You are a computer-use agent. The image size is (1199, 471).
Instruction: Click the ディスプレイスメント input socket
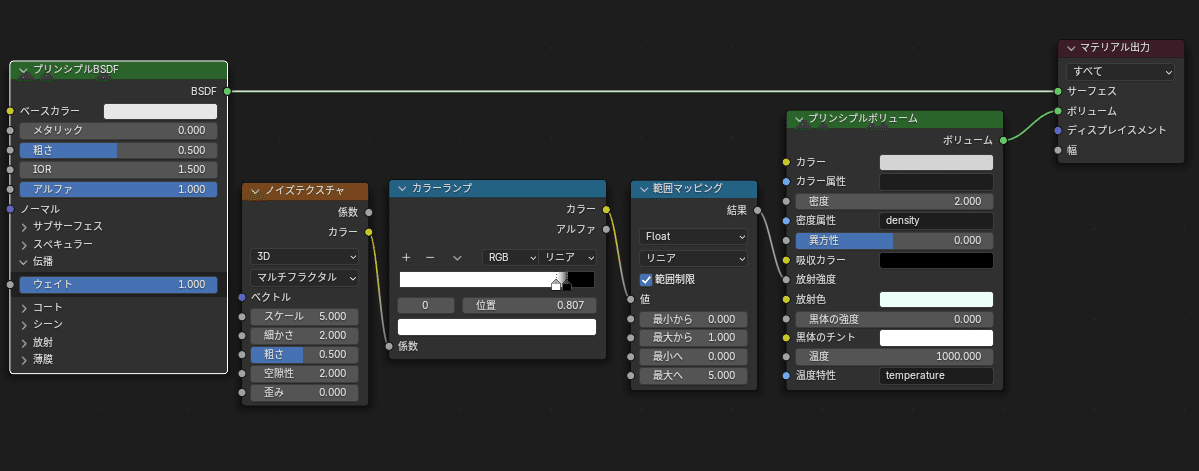pyautogui.click(x=1058, y=131)
